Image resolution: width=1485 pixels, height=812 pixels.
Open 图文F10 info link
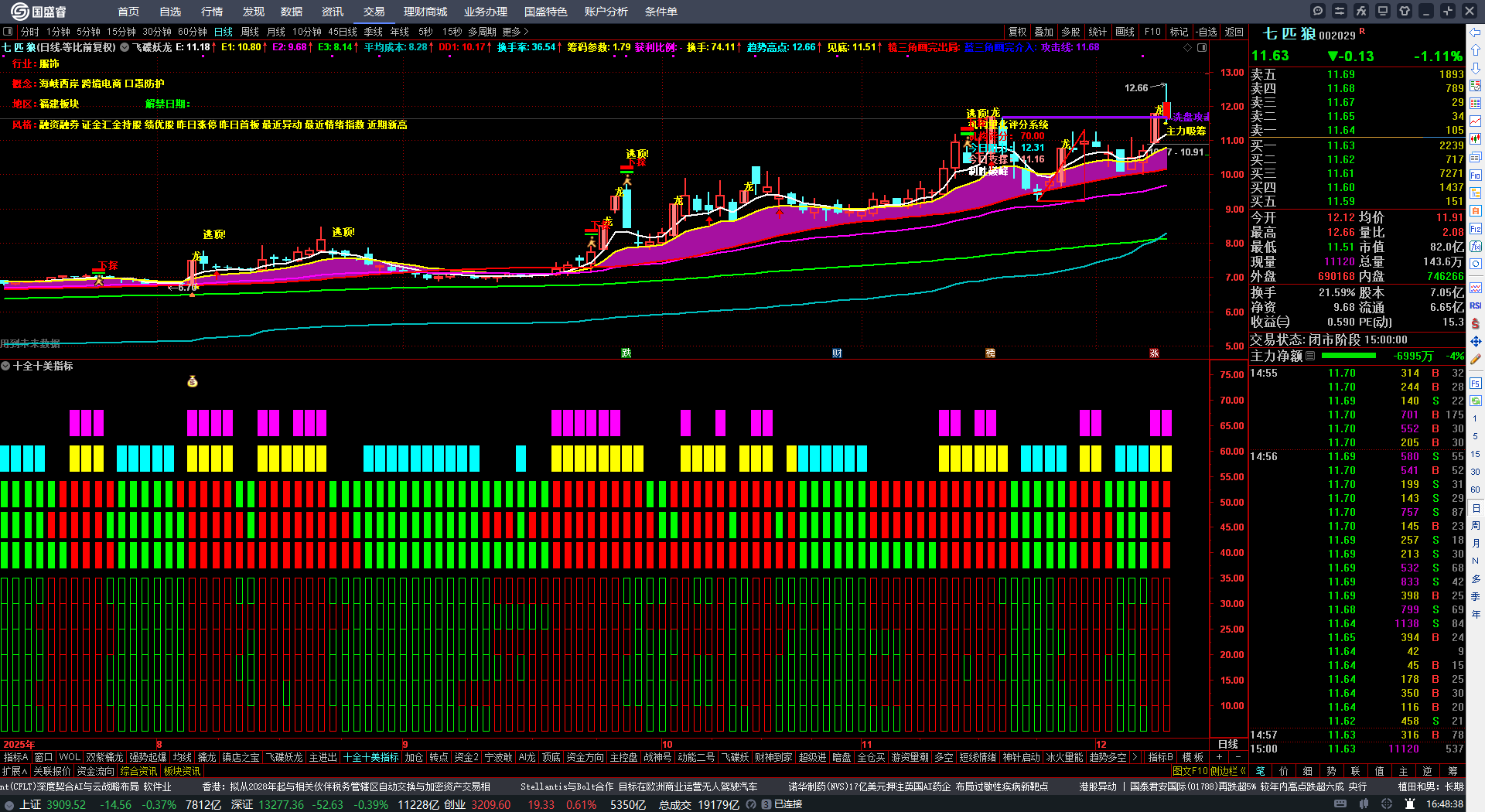tap(1190, 771)
